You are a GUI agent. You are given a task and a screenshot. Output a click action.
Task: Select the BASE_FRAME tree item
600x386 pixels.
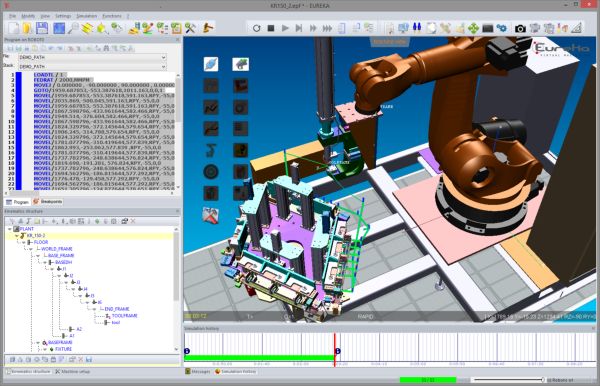click(61, 256)
